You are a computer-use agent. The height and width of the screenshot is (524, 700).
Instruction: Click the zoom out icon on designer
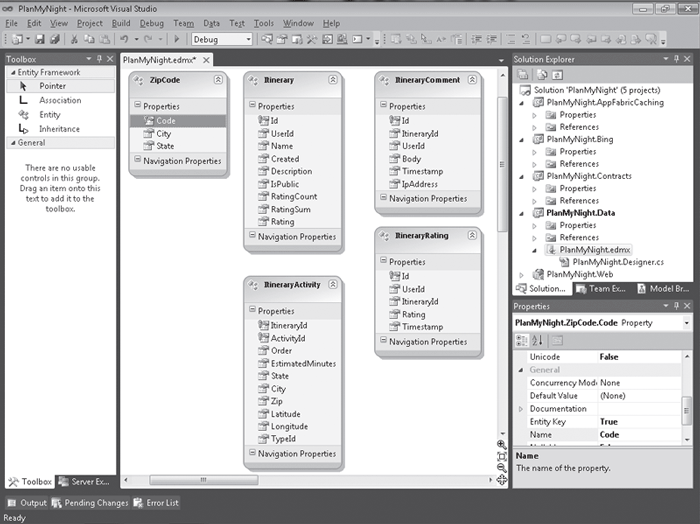click(502, 468)
